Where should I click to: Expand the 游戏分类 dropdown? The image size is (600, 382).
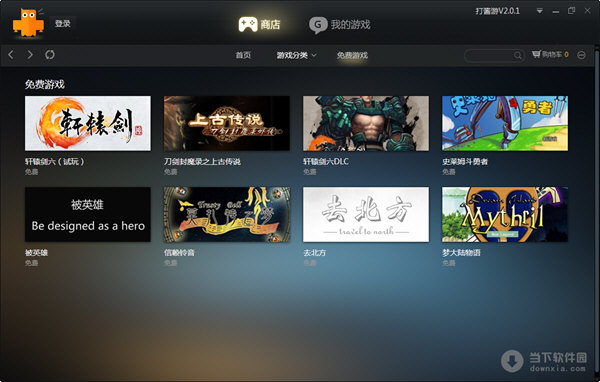[x=296, y=56]
